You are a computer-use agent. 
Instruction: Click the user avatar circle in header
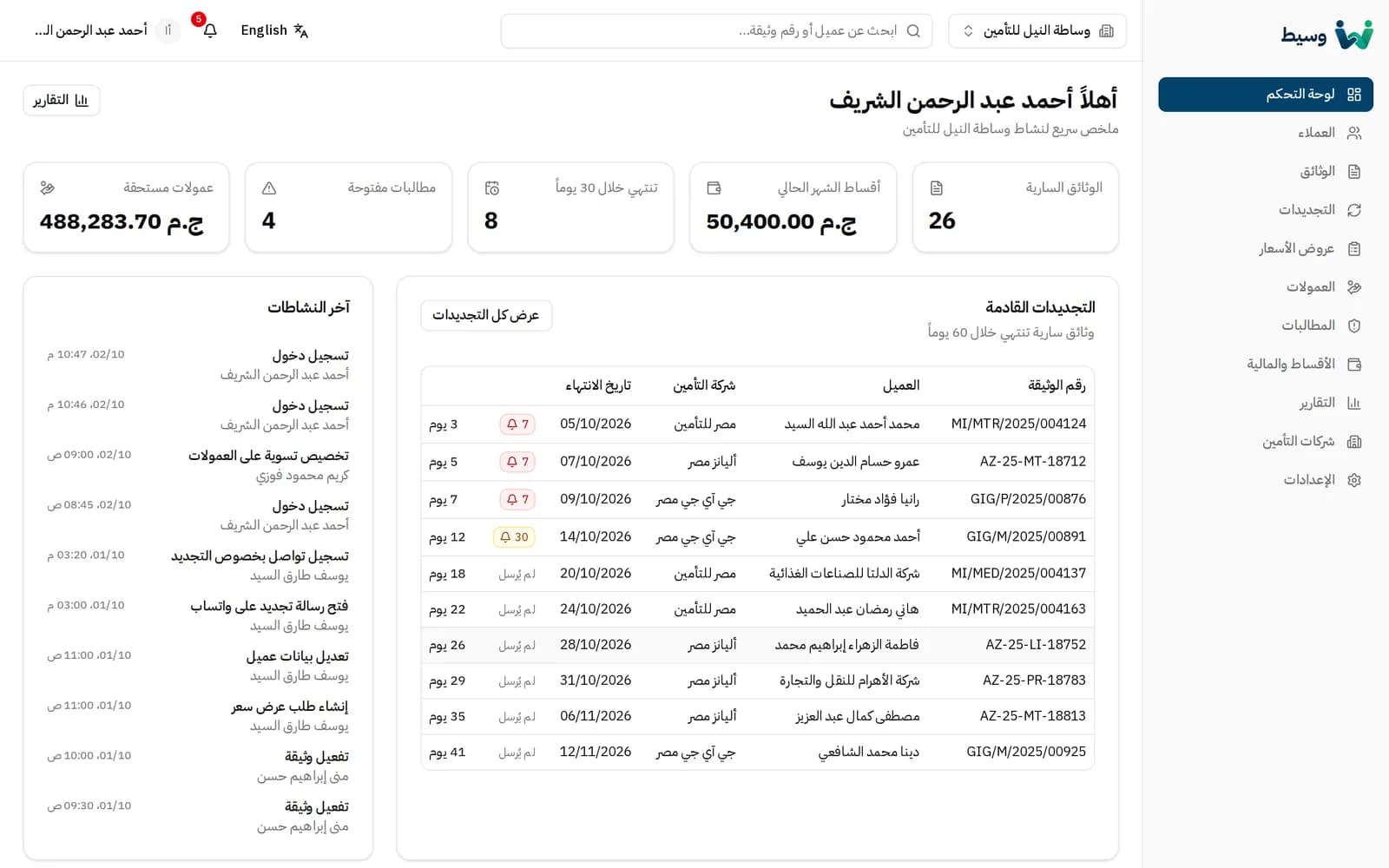click(168, 30)
